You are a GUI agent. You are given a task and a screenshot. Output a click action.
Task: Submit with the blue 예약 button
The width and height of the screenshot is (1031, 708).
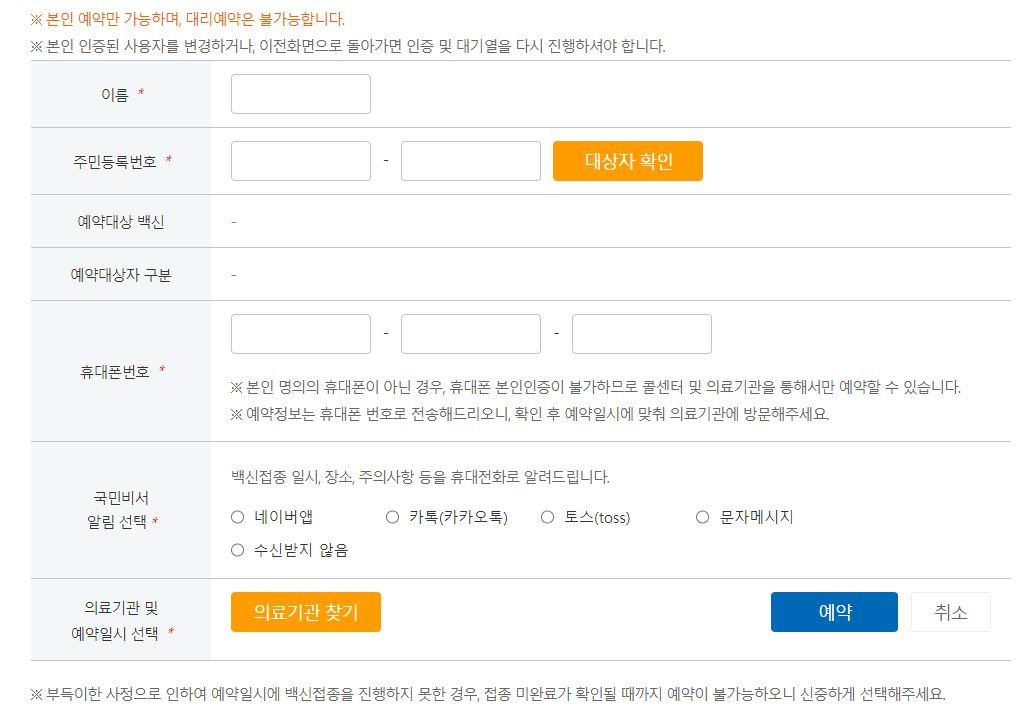coord(834,612)
